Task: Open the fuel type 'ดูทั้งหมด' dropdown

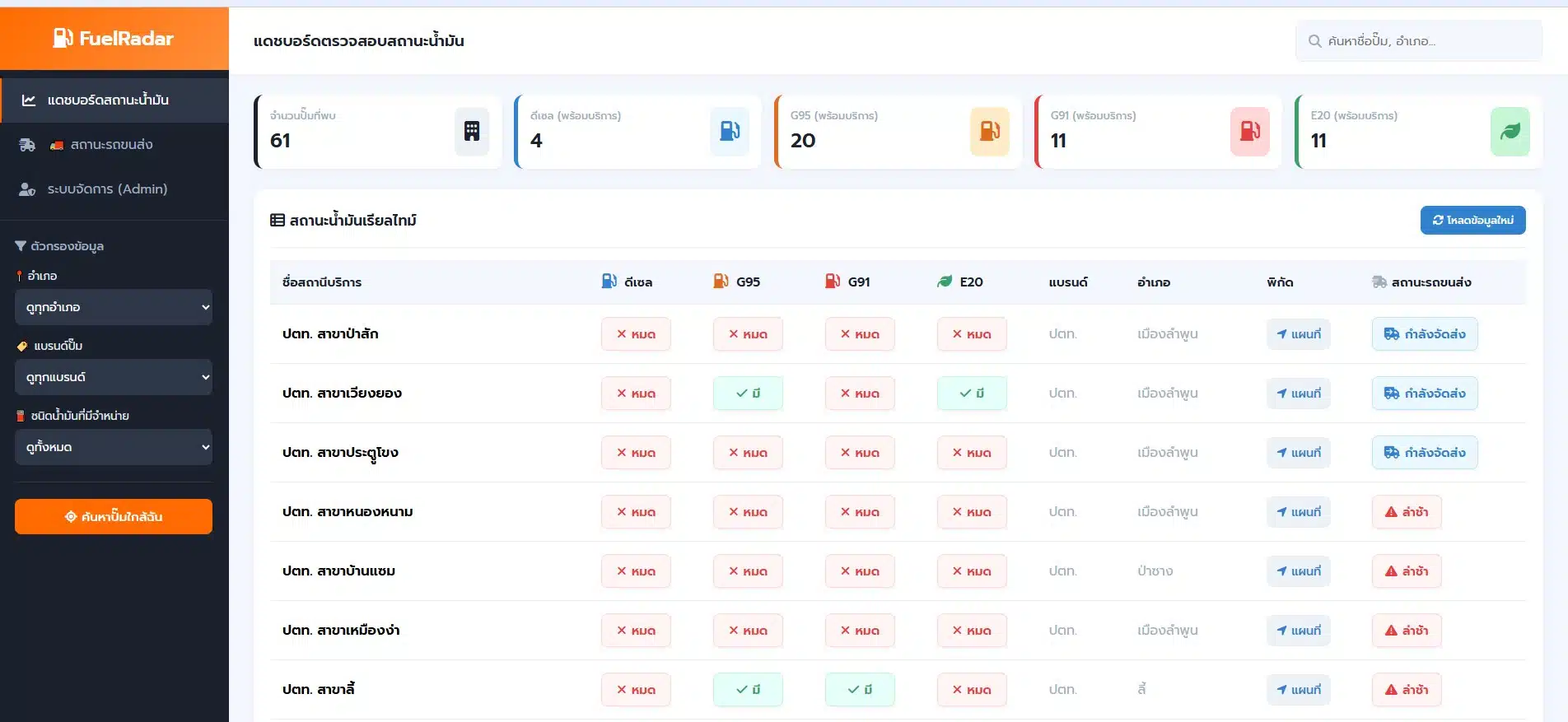Action: point(114,447)
